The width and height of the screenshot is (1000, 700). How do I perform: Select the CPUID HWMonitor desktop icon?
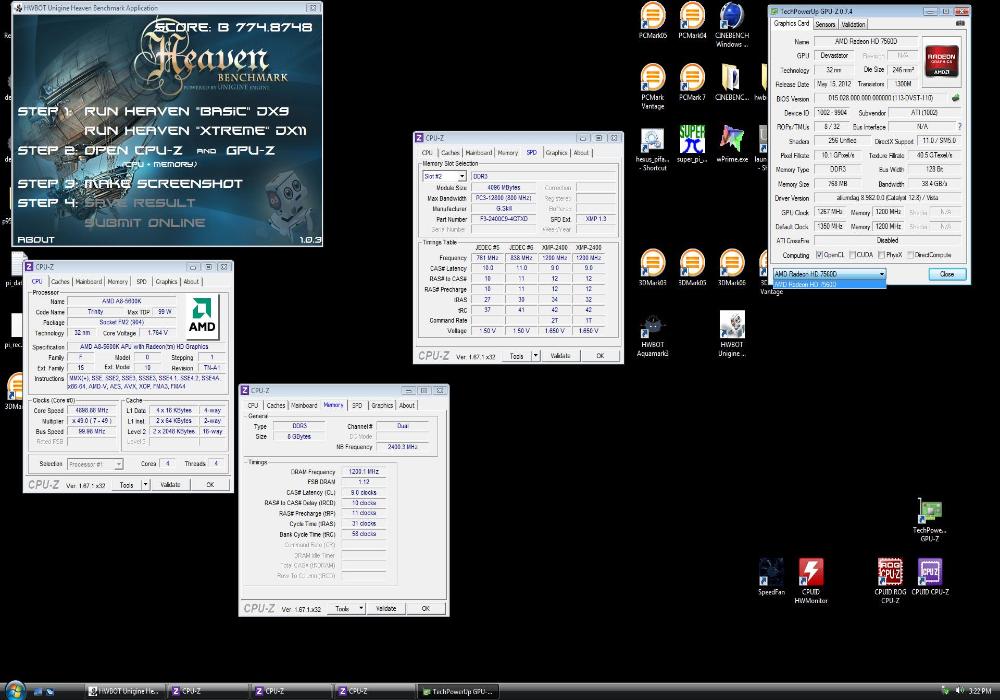click(811, 581)
